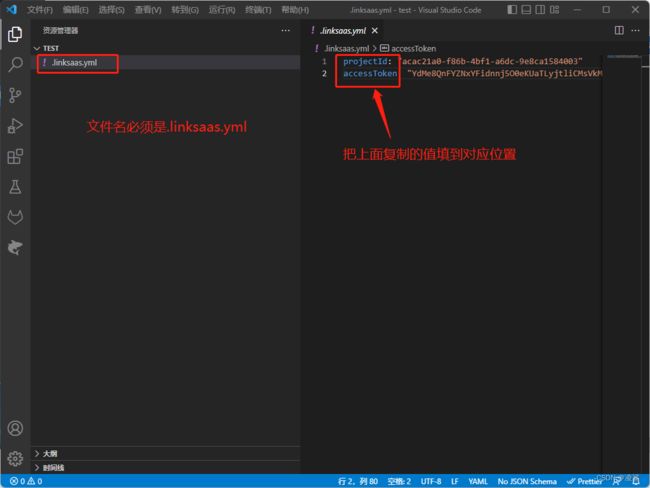Toggle bottom panel layout icon
The width and height of the screenshot is (650, 488).
click(x=526, y=9)
